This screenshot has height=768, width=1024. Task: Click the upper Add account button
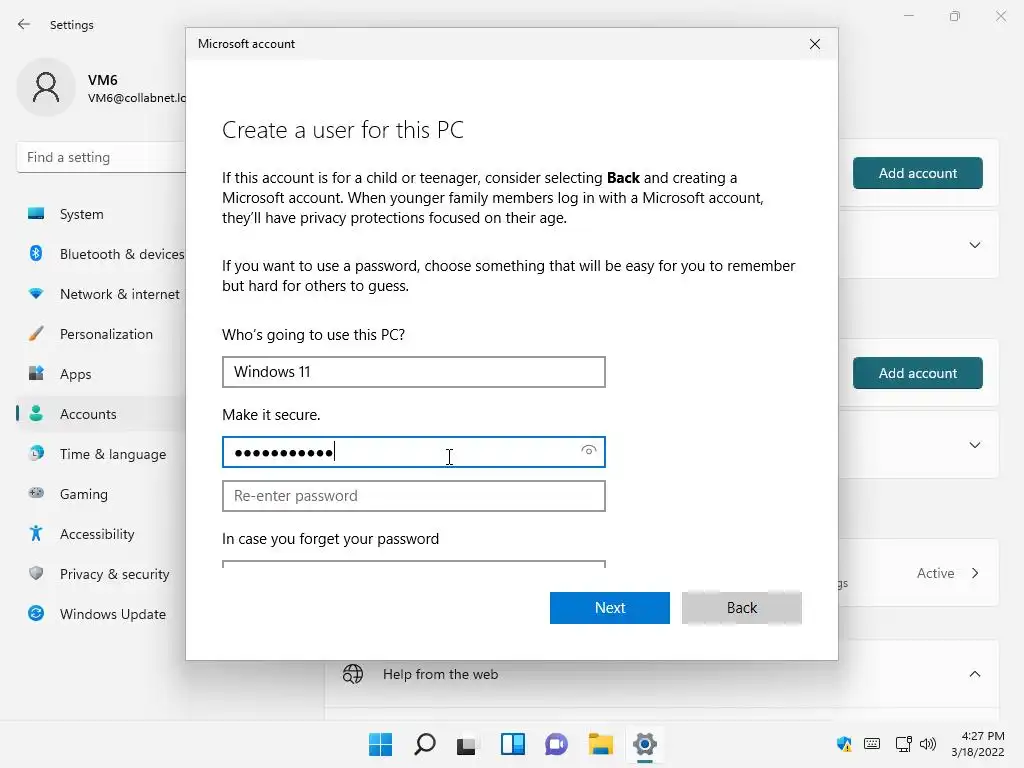tap(918, 173)
